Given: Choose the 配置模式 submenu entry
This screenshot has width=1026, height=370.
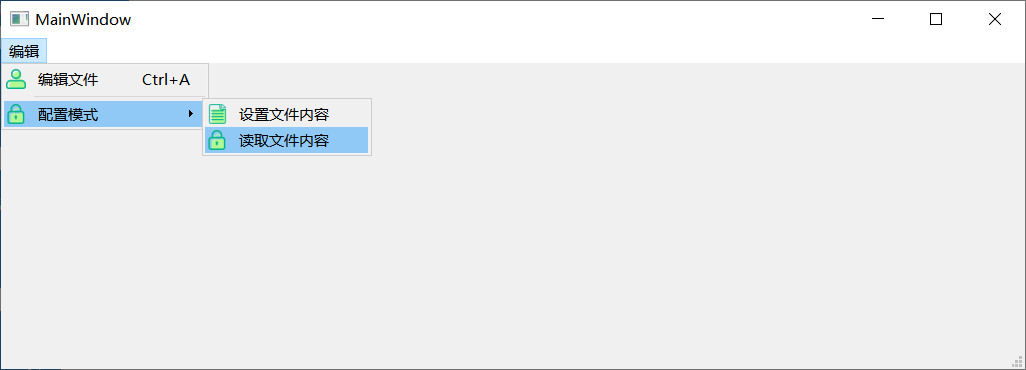Looking at the screenshot, I should pyautogui.click(x=103, y=115).
